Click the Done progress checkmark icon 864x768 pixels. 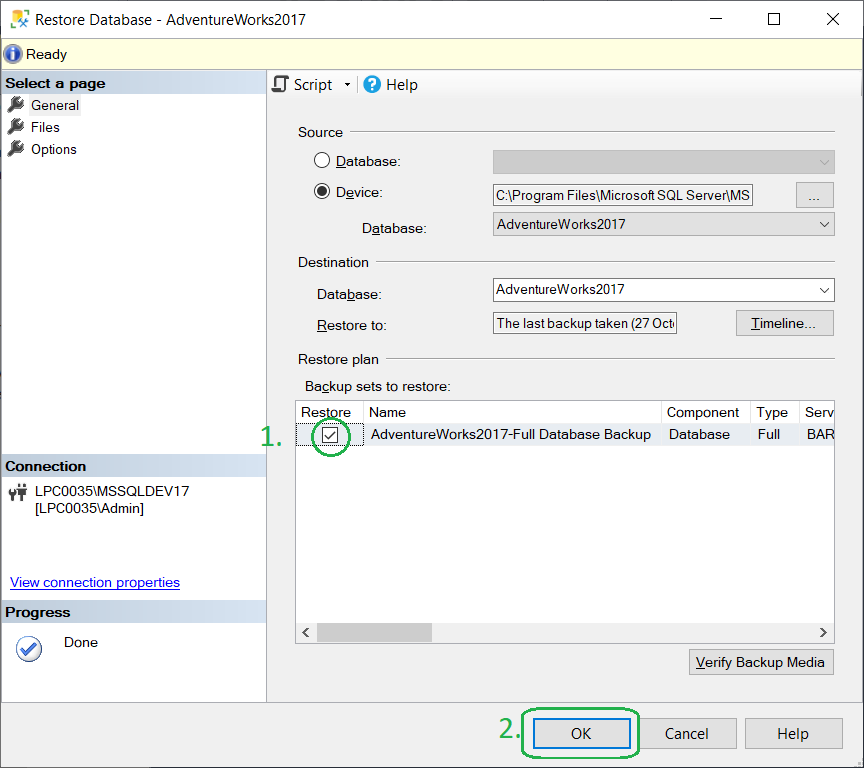click(29, 649)
